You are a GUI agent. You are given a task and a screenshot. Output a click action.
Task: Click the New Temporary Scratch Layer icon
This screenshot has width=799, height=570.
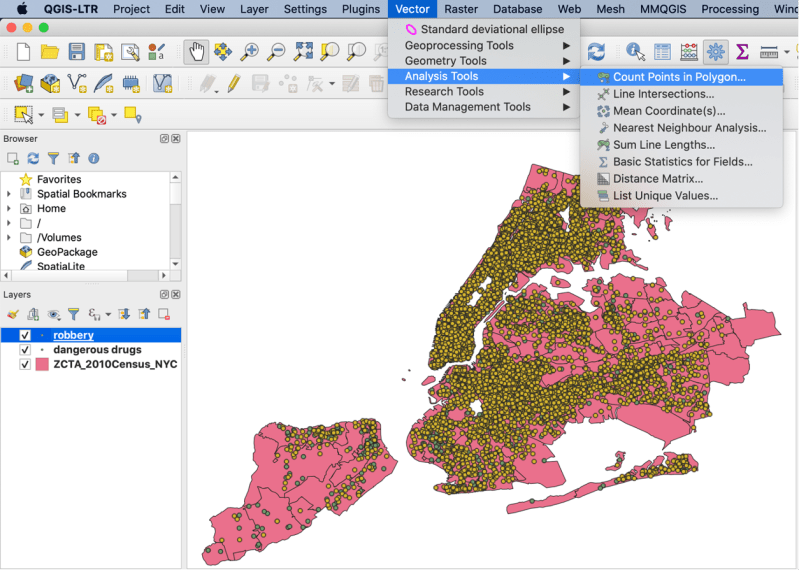[x=130, y=83]
